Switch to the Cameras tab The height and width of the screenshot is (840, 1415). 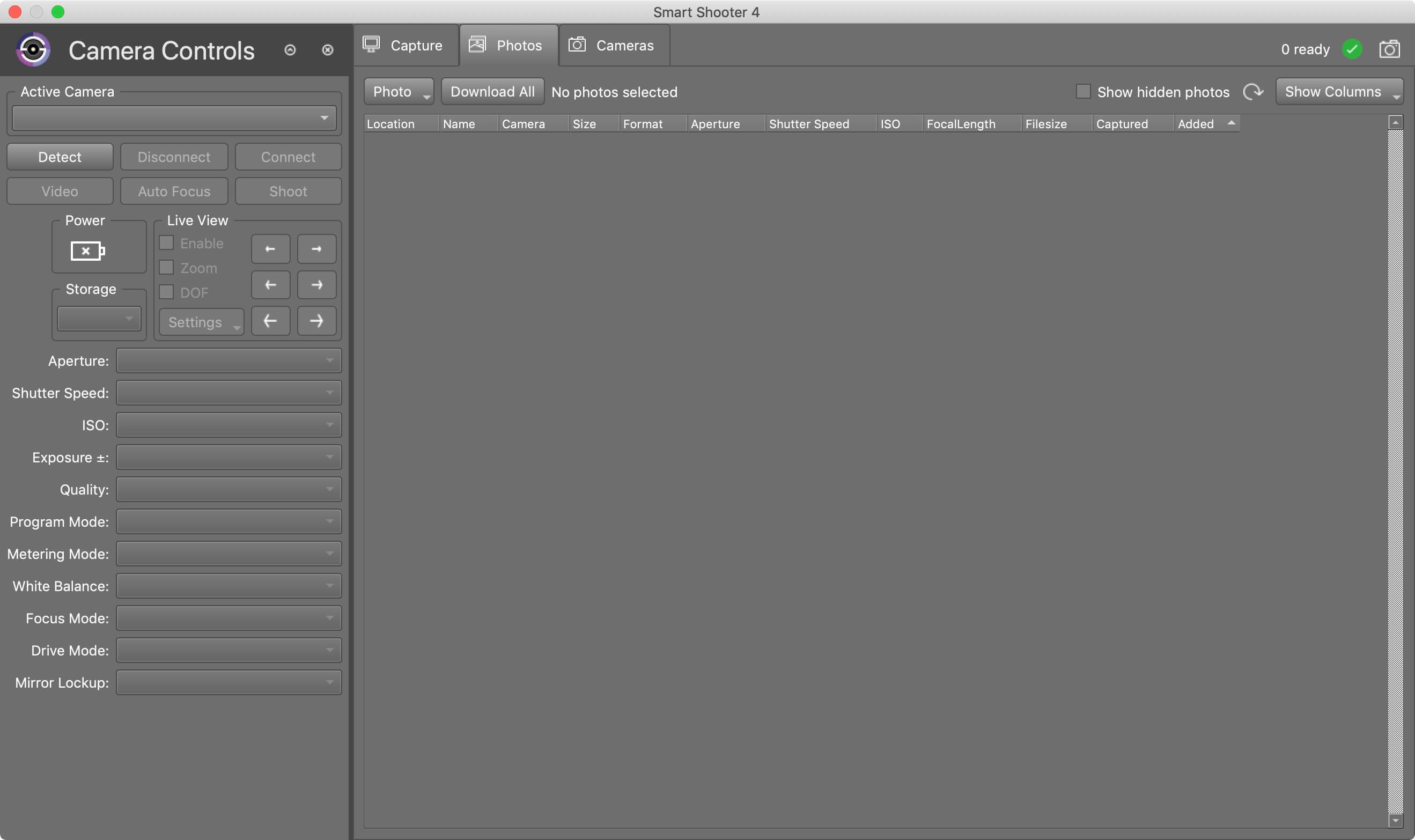[x=614, y=45]
